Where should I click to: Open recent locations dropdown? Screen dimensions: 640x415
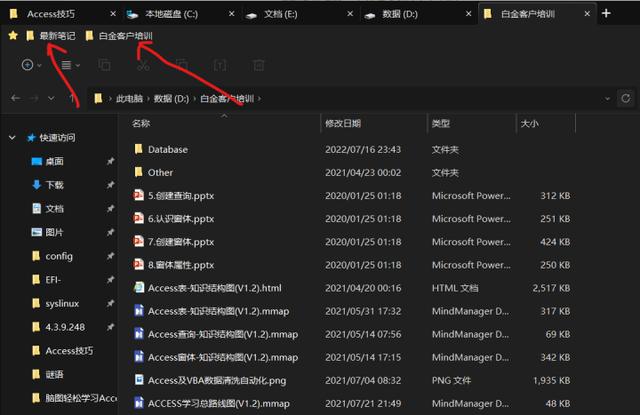click(51, 98)
